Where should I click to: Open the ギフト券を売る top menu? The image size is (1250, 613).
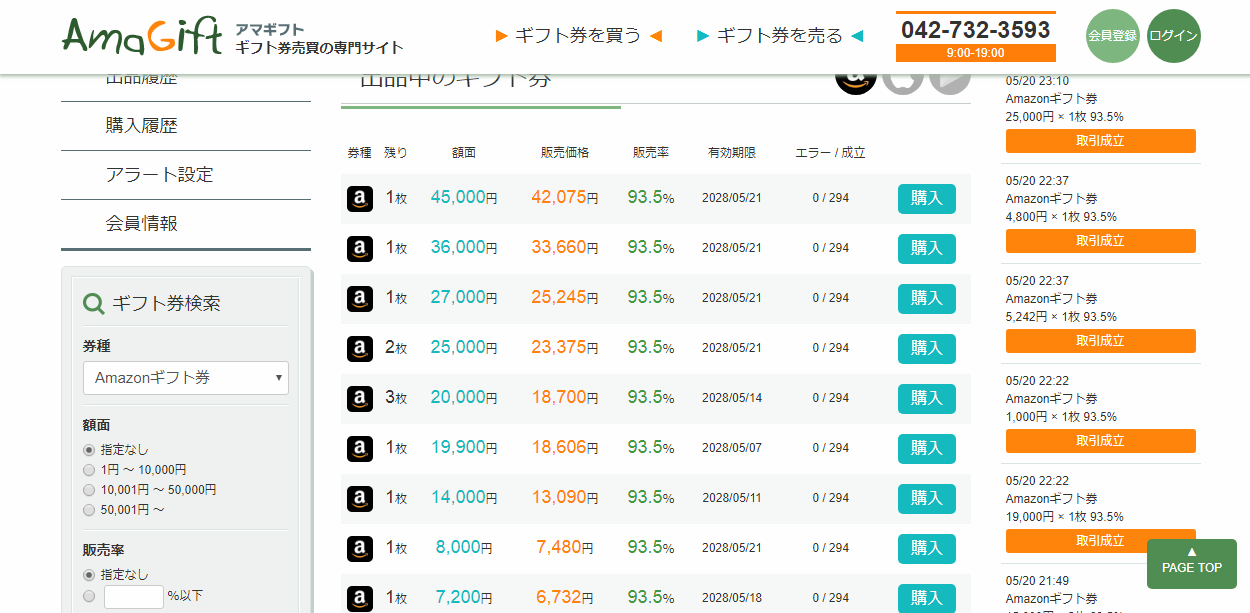(x=780, y=36)
